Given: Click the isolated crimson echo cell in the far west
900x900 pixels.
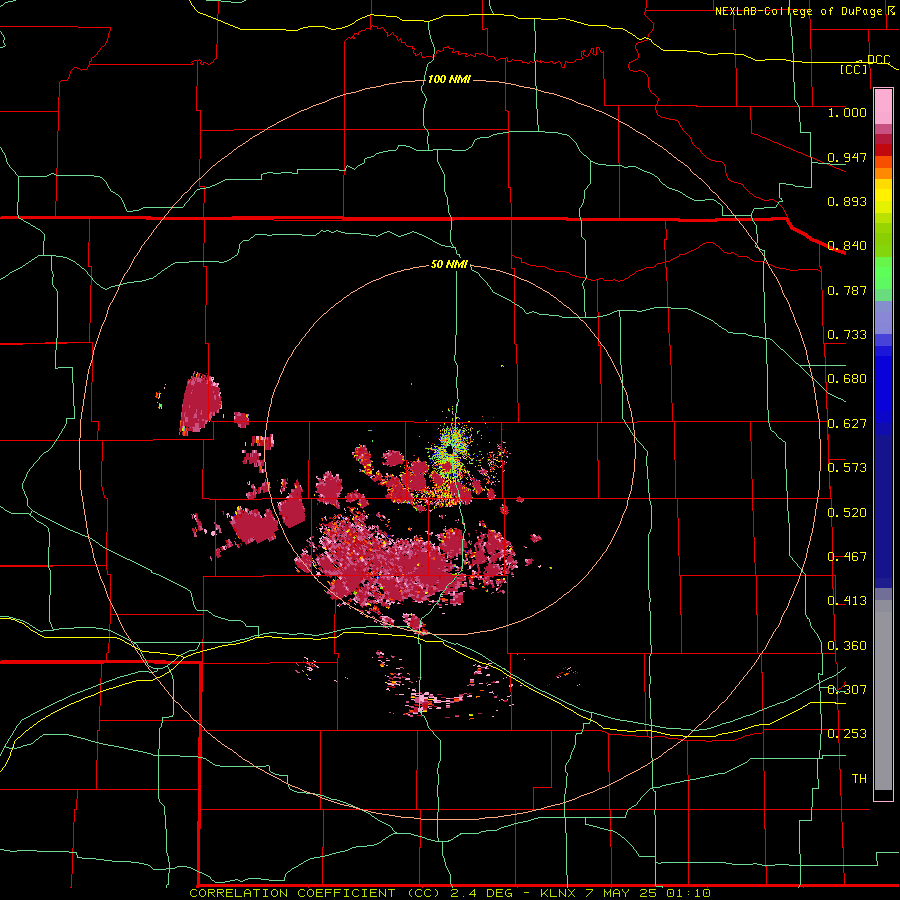Looking at the screenshot, I should pyautogui.click(x=201, y=404).
